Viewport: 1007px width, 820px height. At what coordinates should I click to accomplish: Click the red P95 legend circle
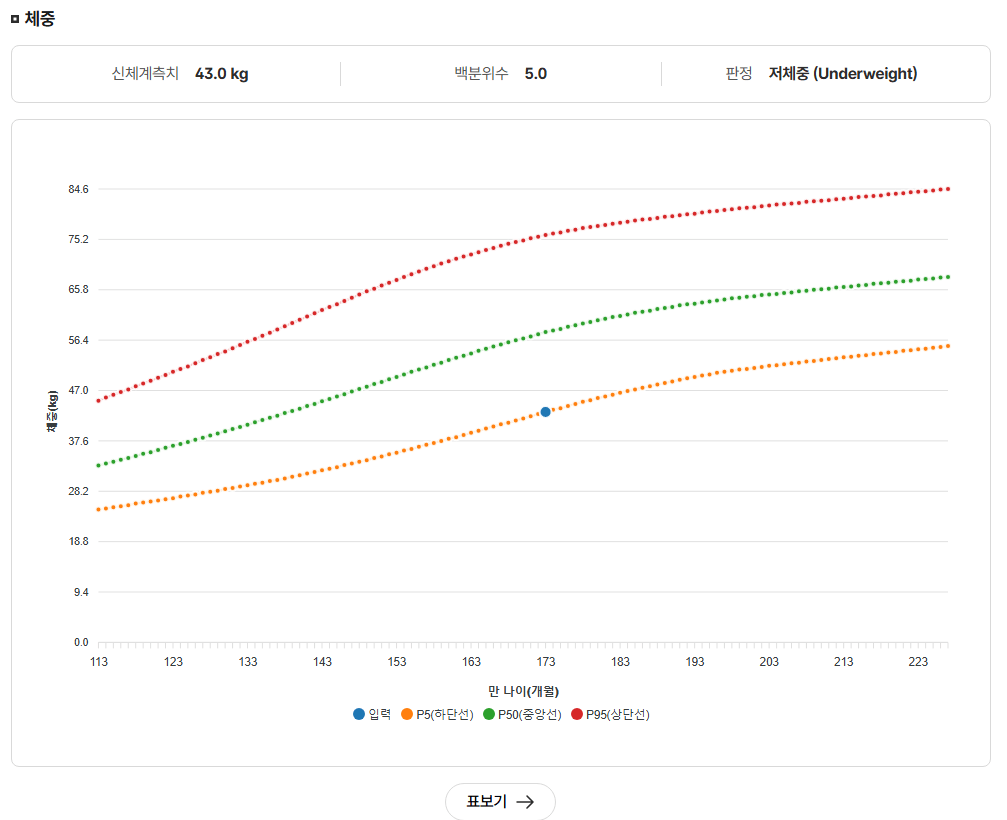(x=577, y=714)
